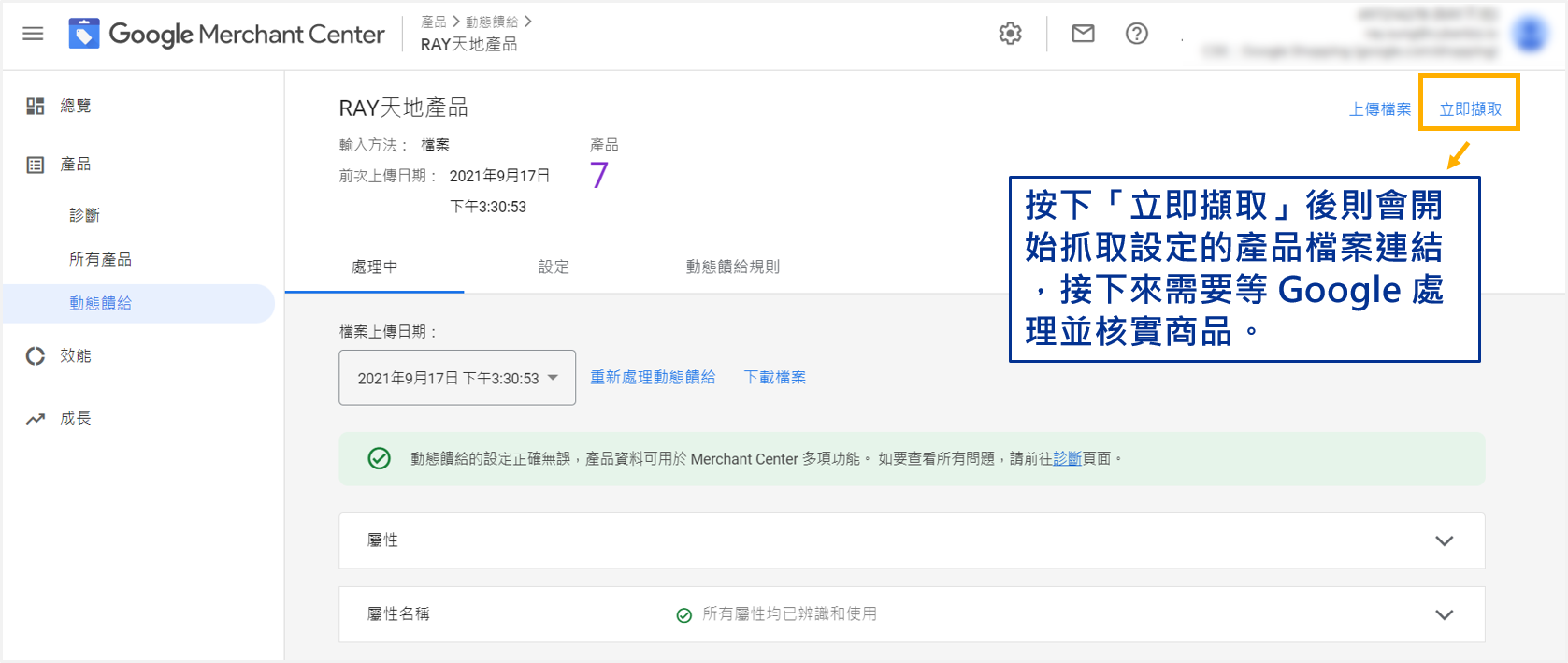Viewport: 1568px width, 663px height.
Task: Click the check icon beside 所有屬性均已辨識和使用
Action: point(683,614)
